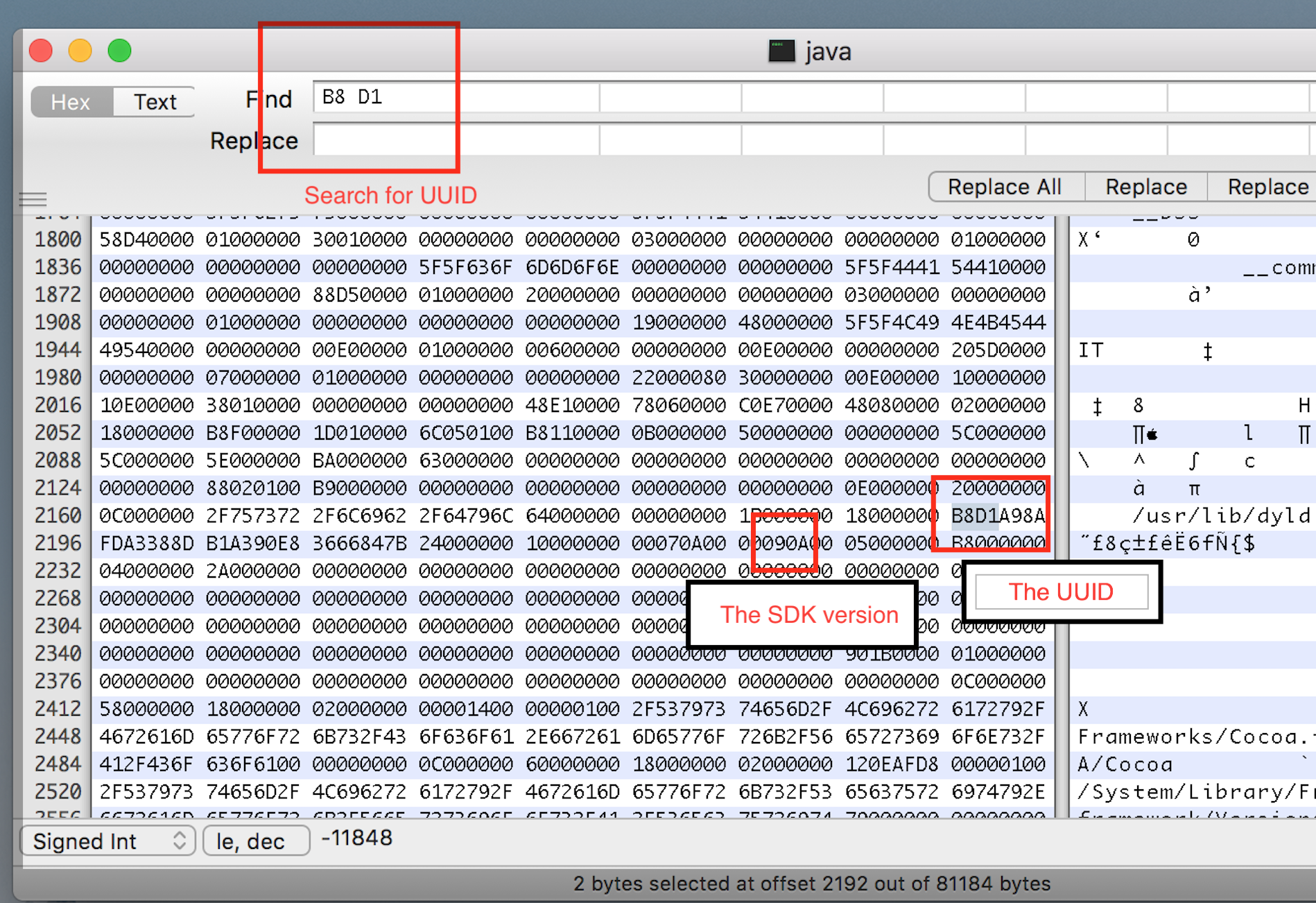Image resolution: width=1316 pixels, height=903 pixels.
Task: Click the /usr/lib/dyld text in ASCII pane
Action: [1220, 515]
